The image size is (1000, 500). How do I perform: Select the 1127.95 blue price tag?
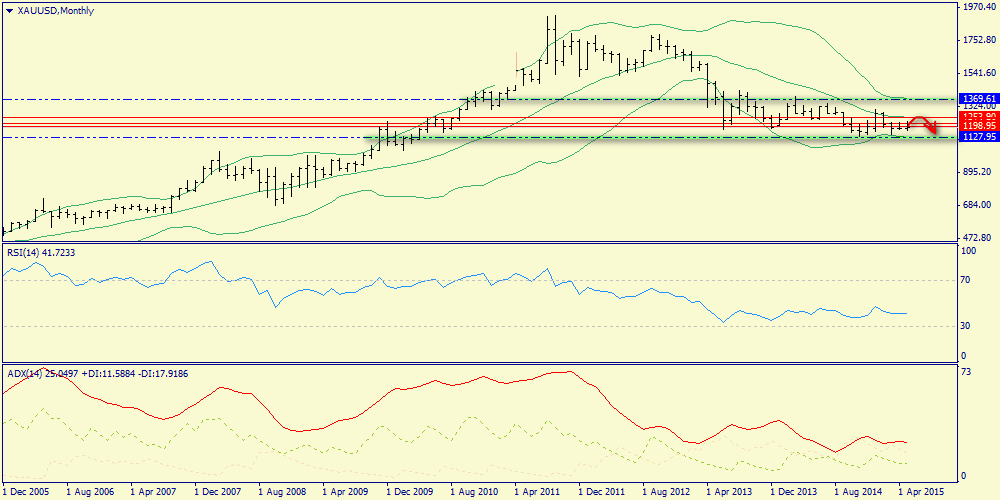coord(978,137)
